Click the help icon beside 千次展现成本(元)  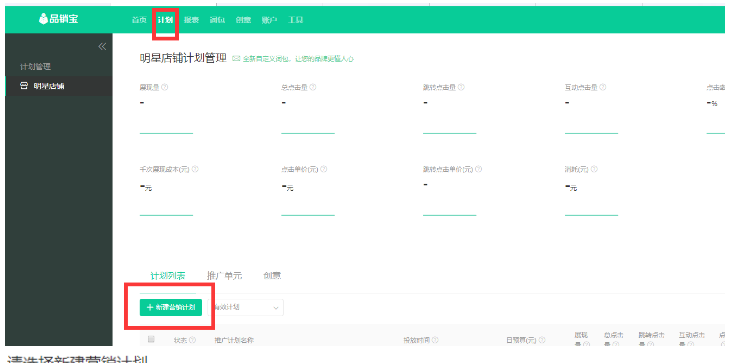click(x=195, y=169)
